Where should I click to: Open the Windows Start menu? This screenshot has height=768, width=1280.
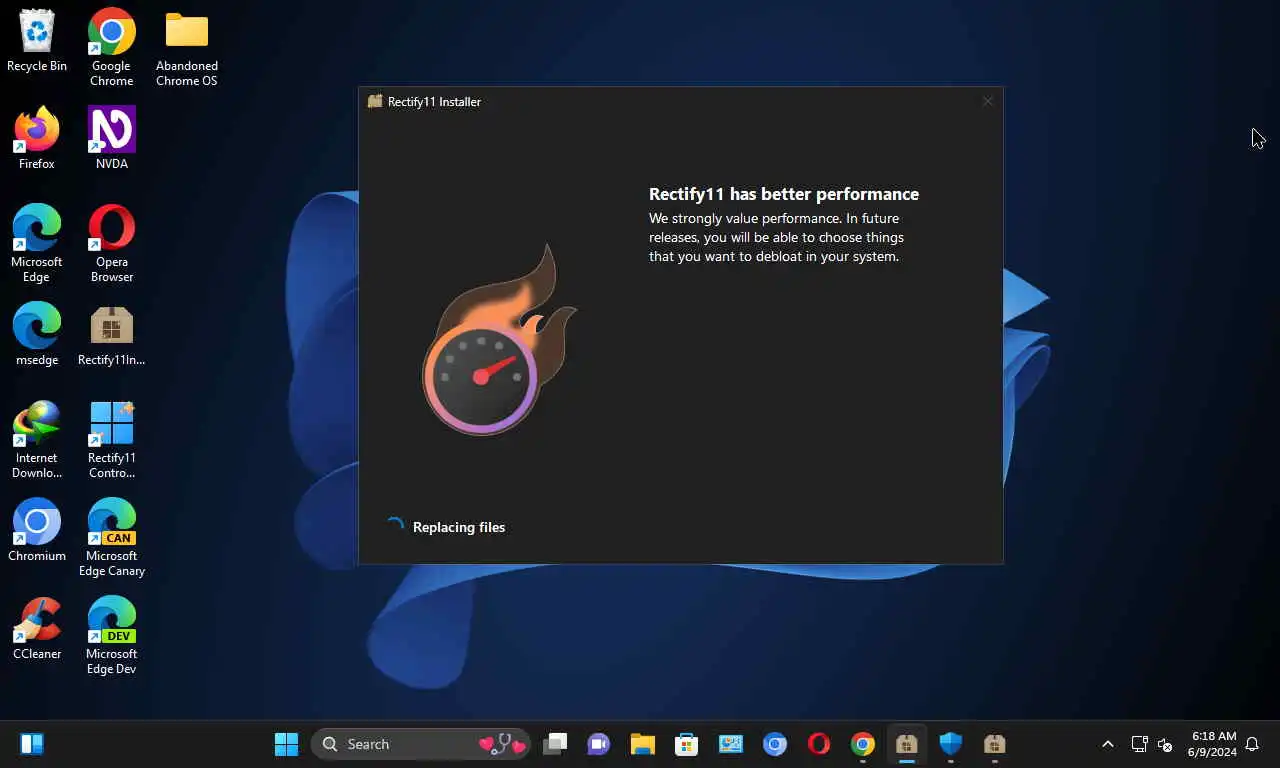[x=286, y=744]
